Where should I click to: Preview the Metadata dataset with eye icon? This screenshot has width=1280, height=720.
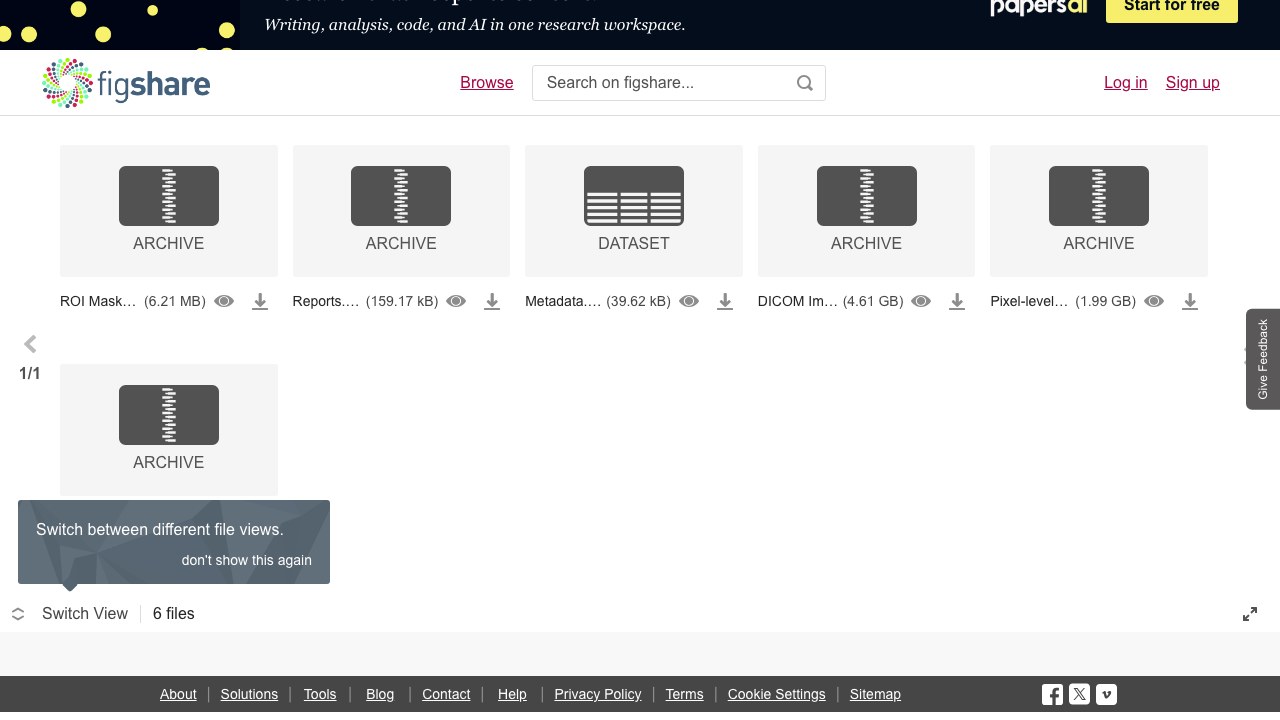tap(689, 301)
